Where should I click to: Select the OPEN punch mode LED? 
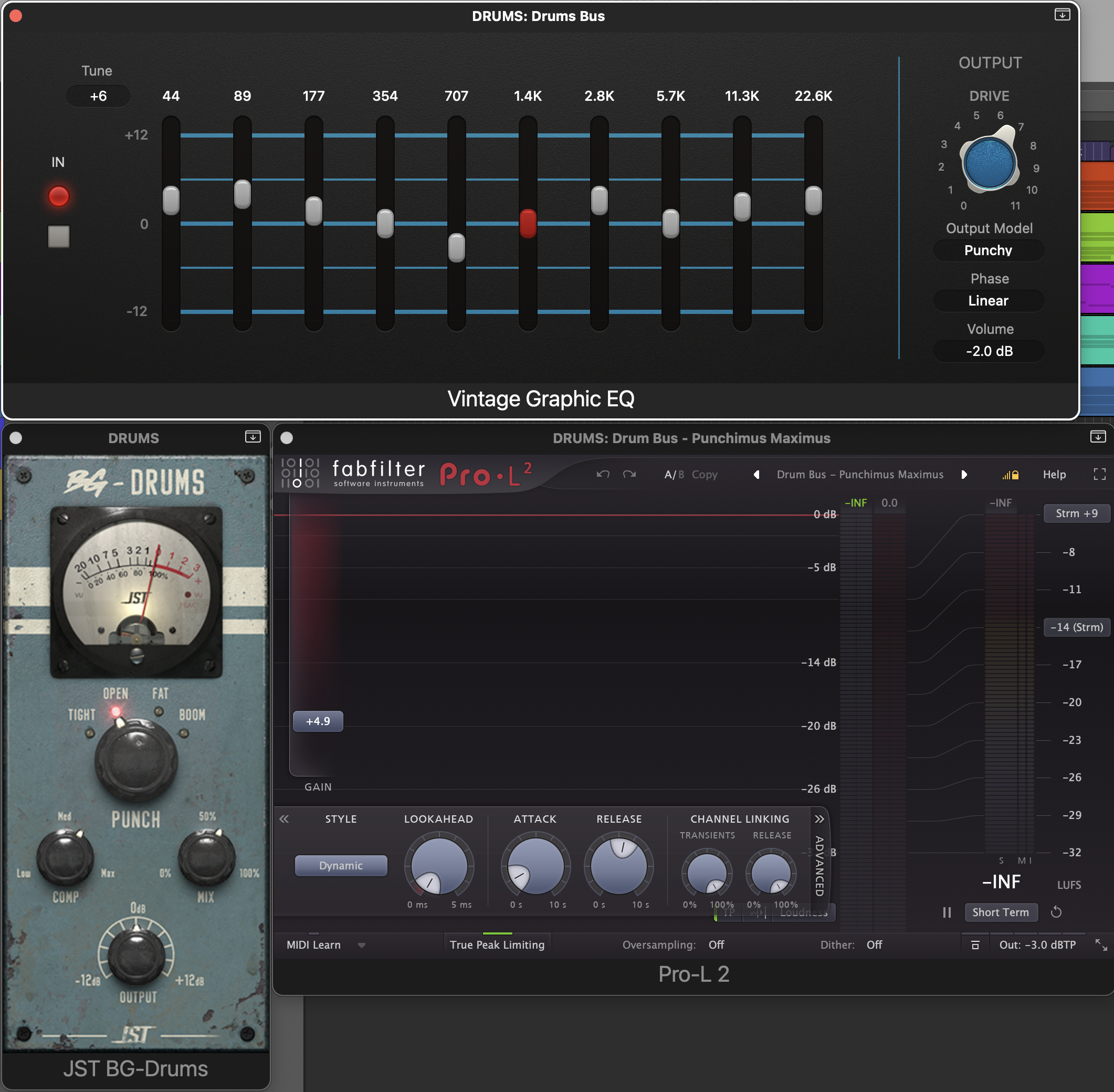pyautogui.click(x=116, y=712)
